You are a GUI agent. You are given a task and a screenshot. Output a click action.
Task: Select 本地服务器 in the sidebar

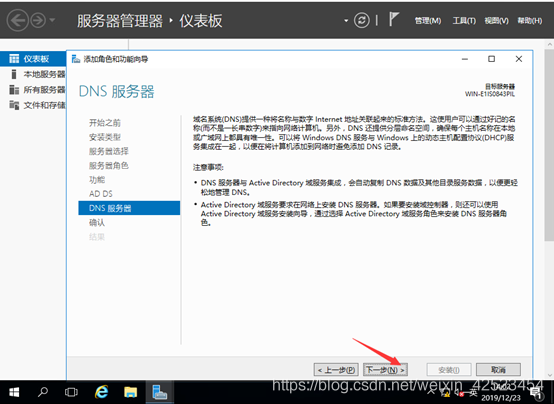coord(33,74)
